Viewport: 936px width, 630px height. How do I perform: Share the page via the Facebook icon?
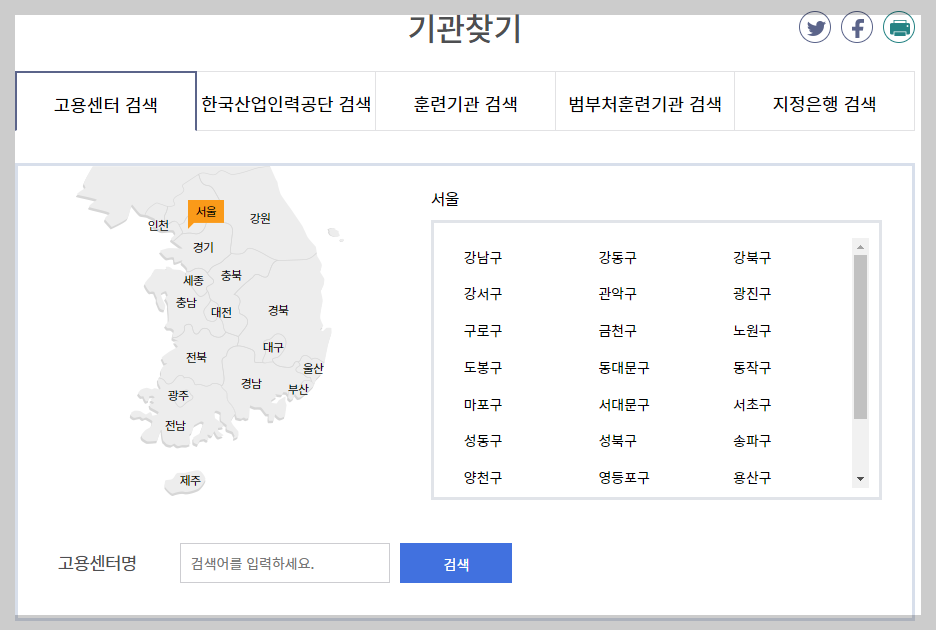[857, 27]
